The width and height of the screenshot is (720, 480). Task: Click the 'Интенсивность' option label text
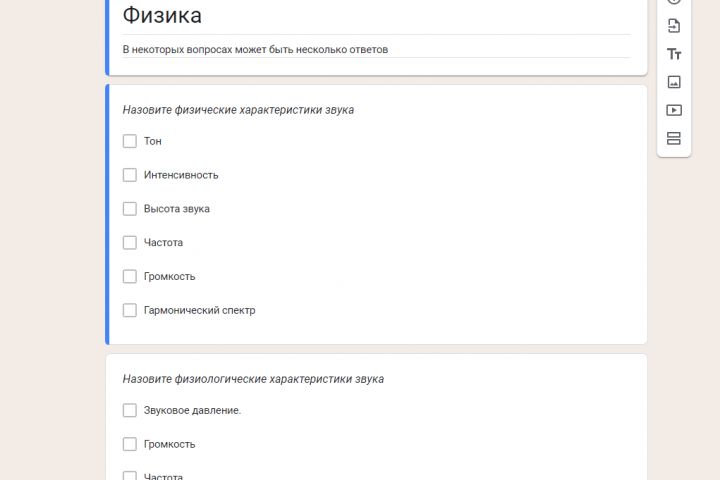[x=181, y=175]
